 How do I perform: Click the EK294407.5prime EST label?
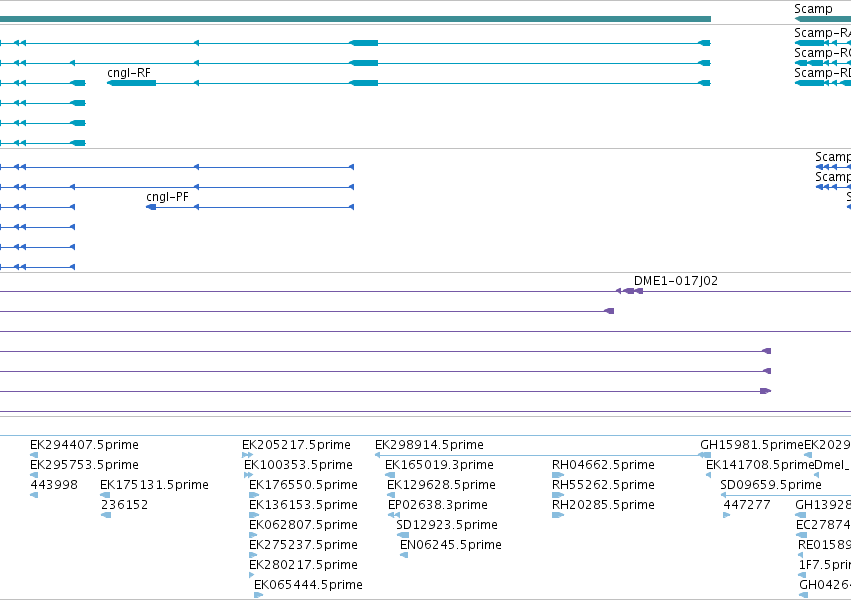[x=84, y=445]
